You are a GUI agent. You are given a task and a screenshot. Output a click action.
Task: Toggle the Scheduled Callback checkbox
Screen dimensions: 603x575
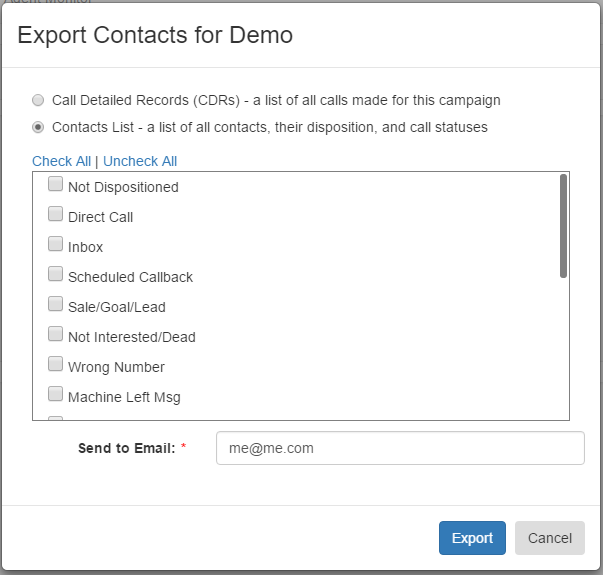(55, 273)
